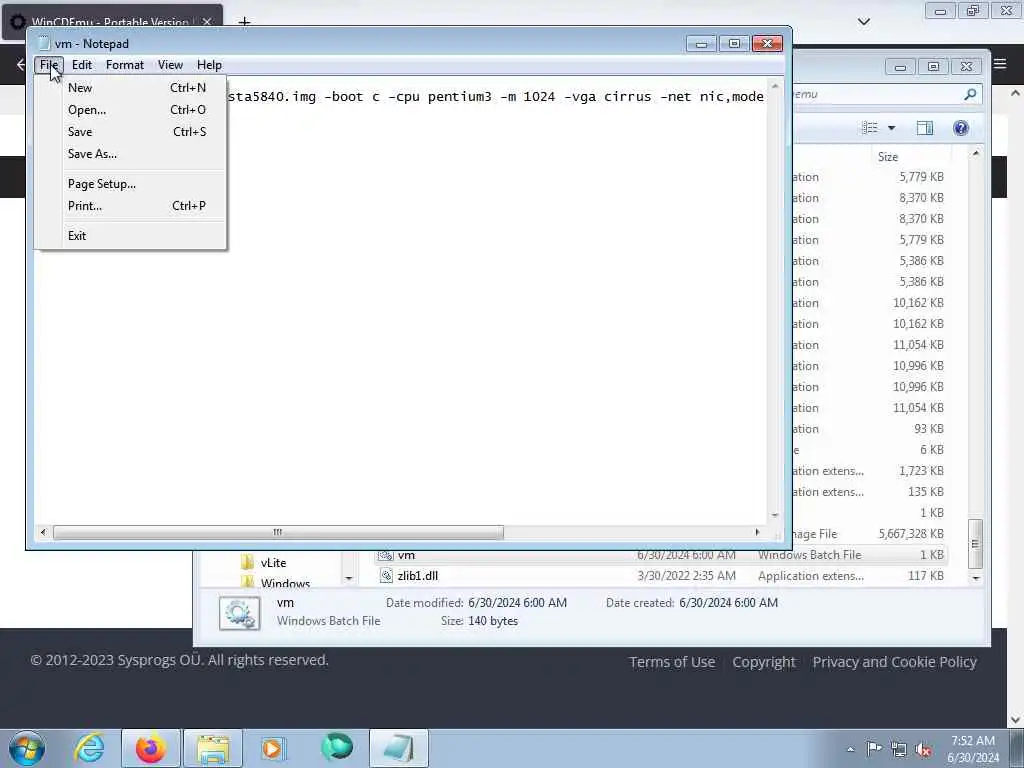Click the 5,667,328 KB image file row
The height and width of the screenshot is (768, 1024).
tap(869, 534)
